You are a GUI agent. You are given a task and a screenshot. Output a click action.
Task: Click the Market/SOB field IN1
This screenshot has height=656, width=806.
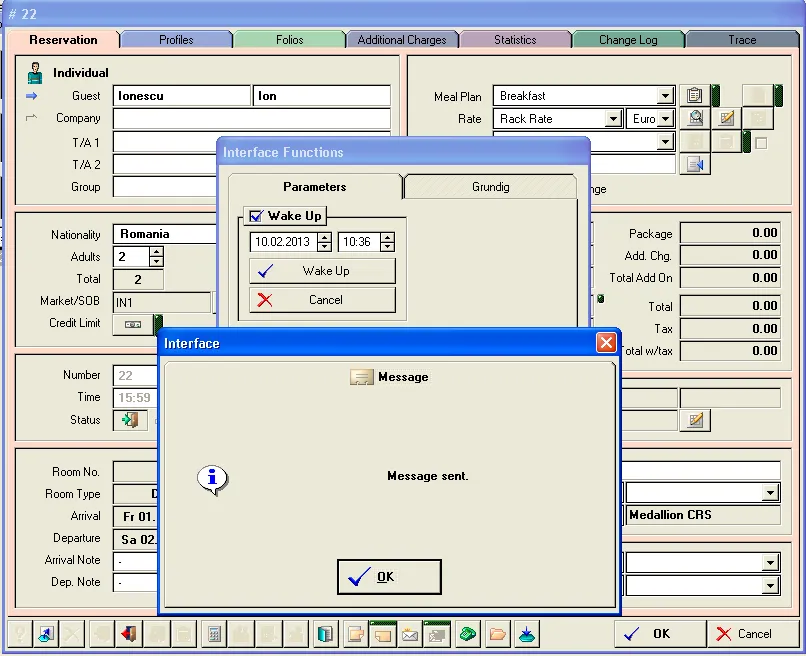coord(161,302)
